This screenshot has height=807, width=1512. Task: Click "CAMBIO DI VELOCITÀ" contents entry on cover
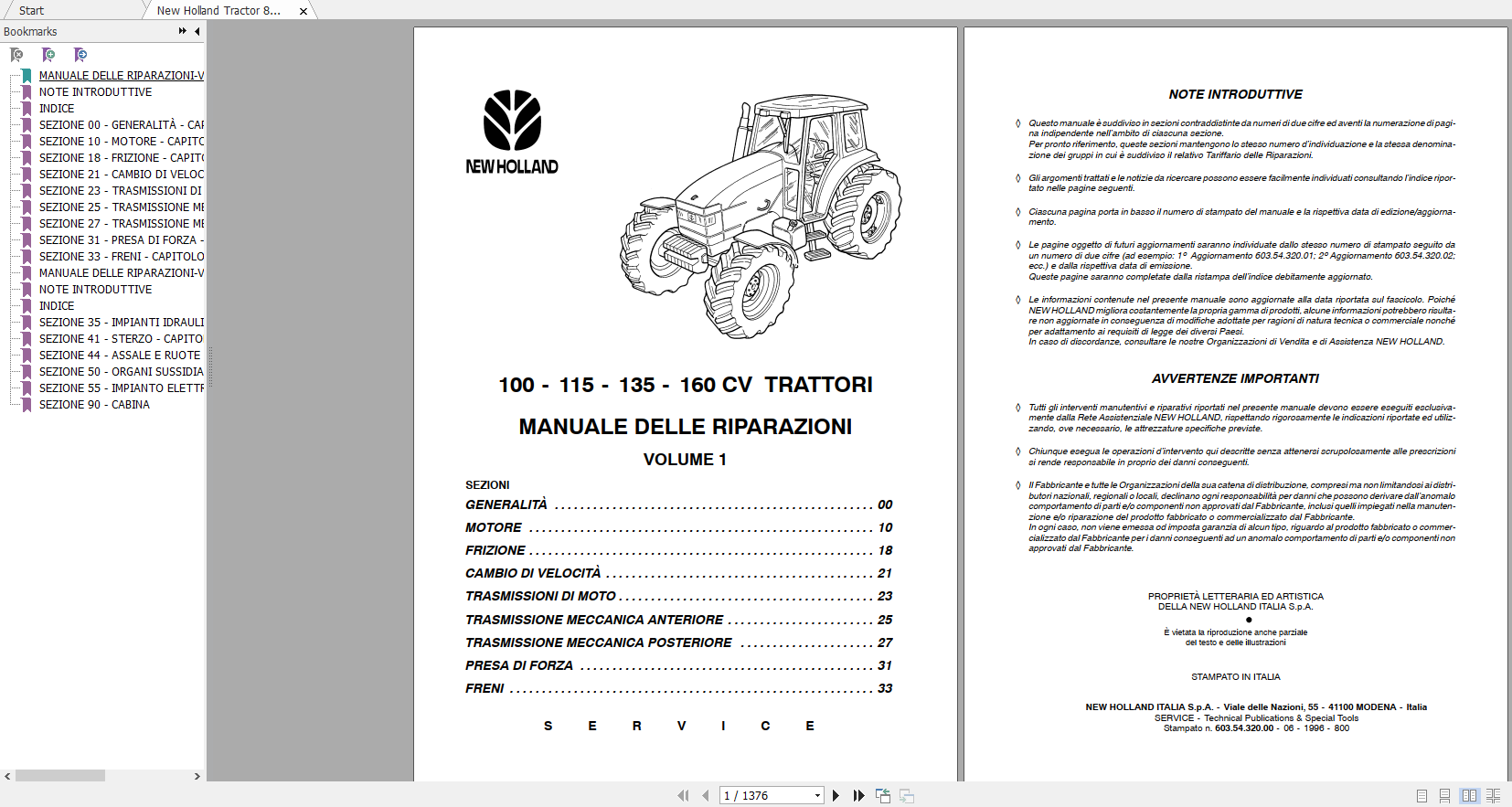click(678, 573)
